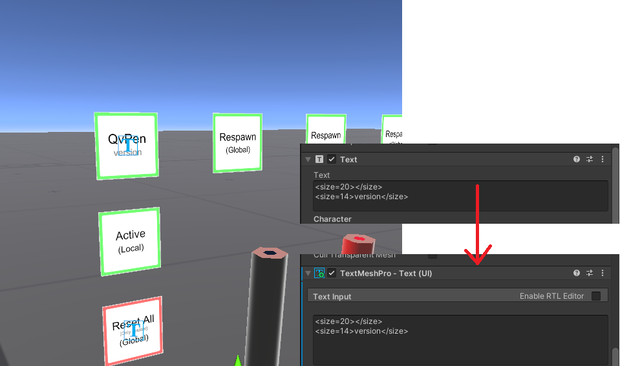This screenshot has width=620, height=366.
Task: Disable the TextMeshPro - Text (UI) checkbox
Action: coord(331,273)
